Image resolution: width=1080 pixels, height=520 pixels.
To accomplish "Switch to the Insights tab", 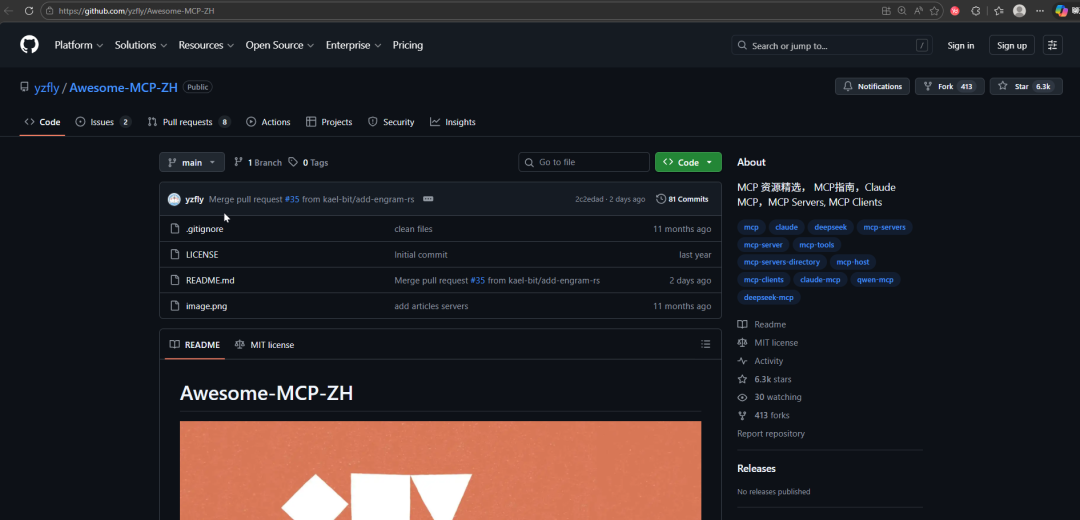I will point(453,122).
